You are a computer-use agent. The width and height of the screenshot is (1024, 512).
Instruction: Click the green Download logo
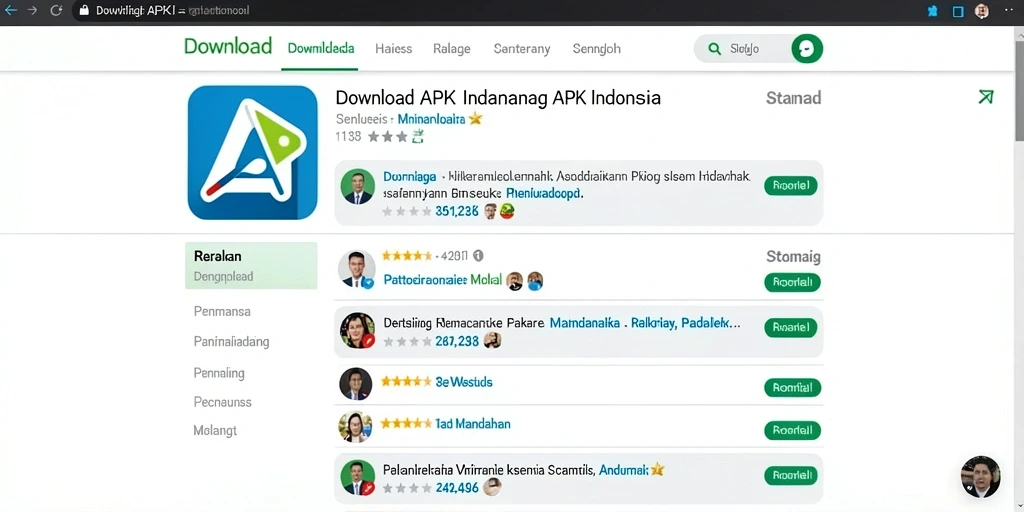[x=228, y=46]
